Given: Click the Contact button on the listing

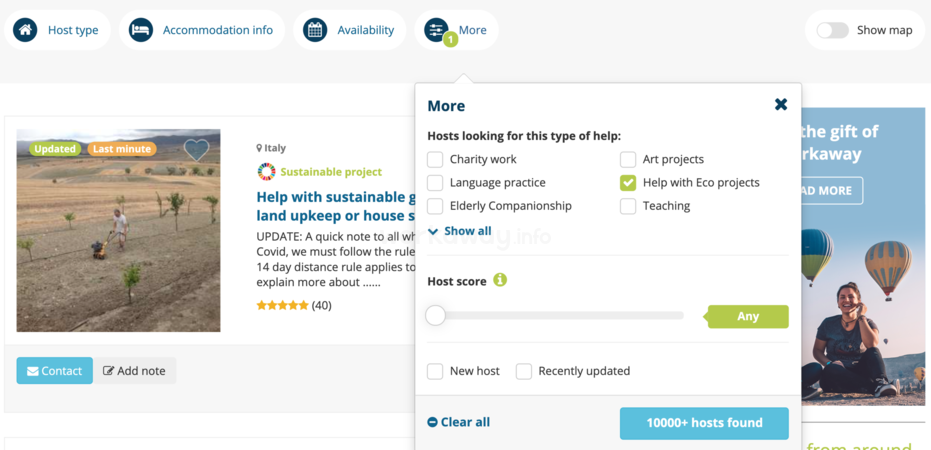Looking at the screenshot, I should pyautogui.click(x=55, y=371).
